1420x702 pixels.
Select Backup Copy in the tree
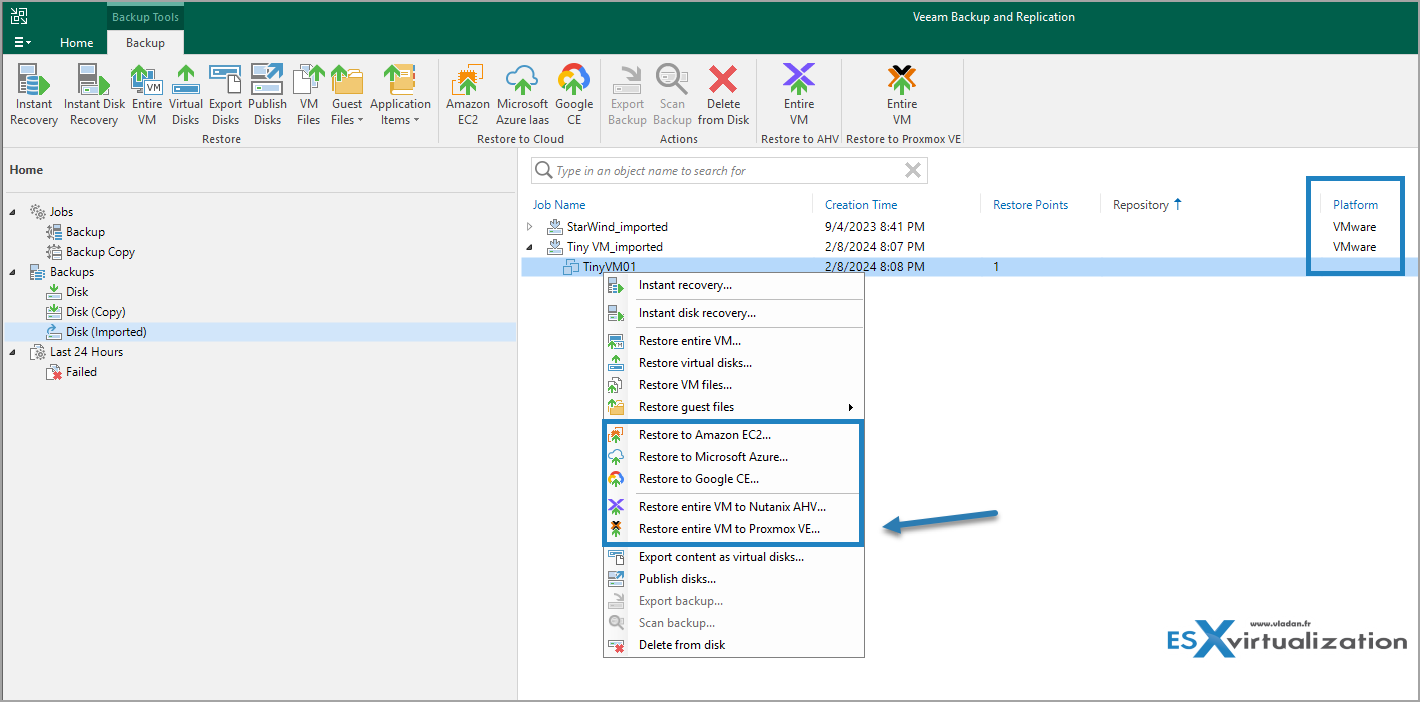(100, 252)
